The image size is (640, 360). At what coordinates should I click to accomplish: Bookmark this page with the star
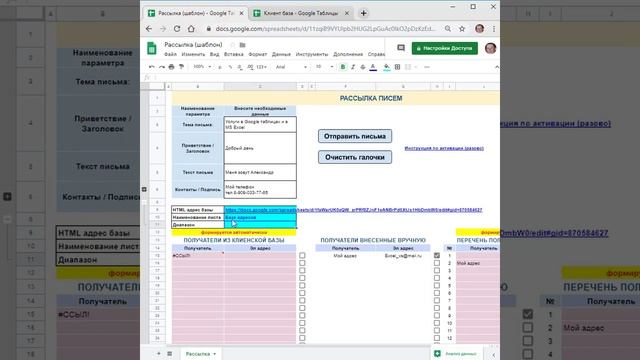click(x=462, y=29)
